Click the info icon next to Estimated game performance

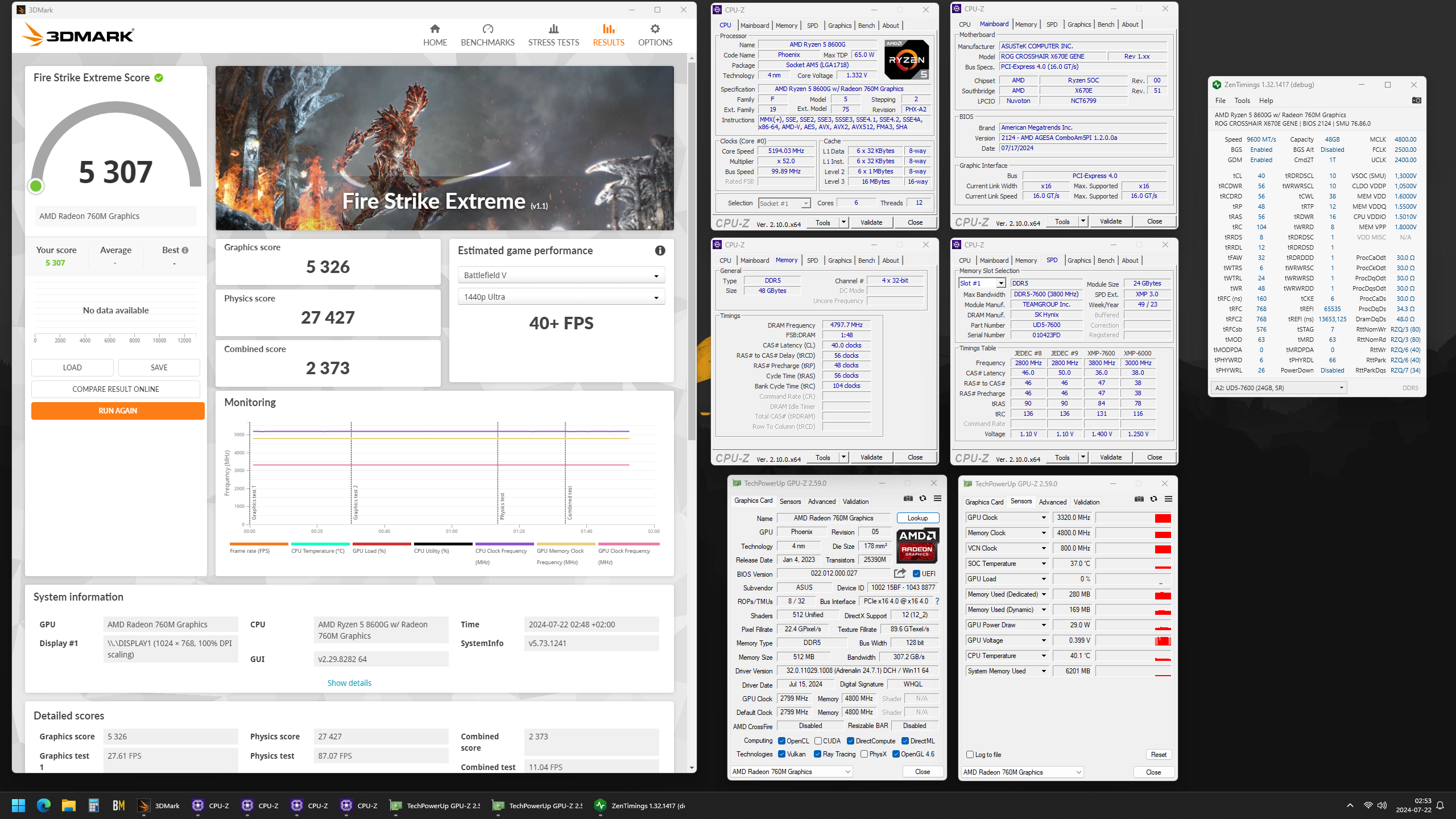pos(660,250)
